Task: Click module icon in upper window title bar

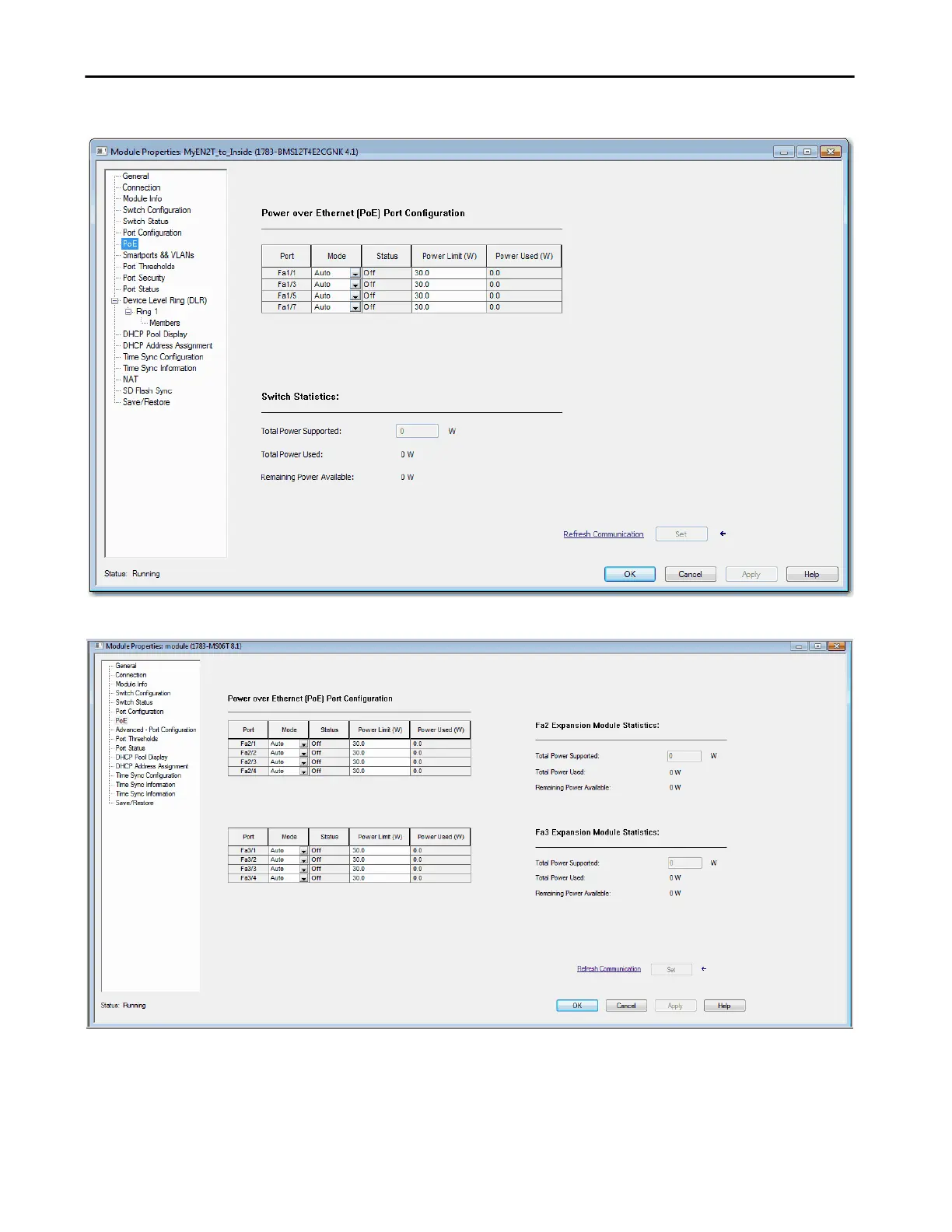Action: [101, 152]
